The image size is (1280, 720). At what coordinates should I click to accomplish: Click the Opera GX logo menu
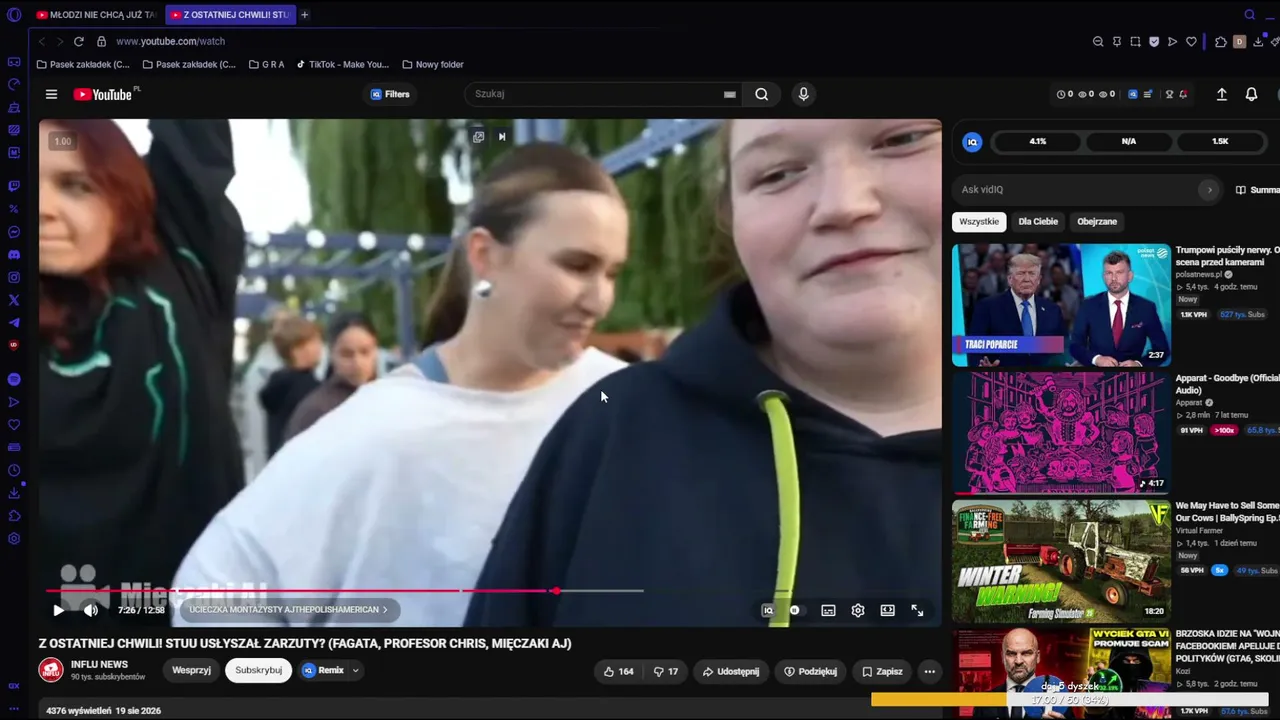point(14,15)
